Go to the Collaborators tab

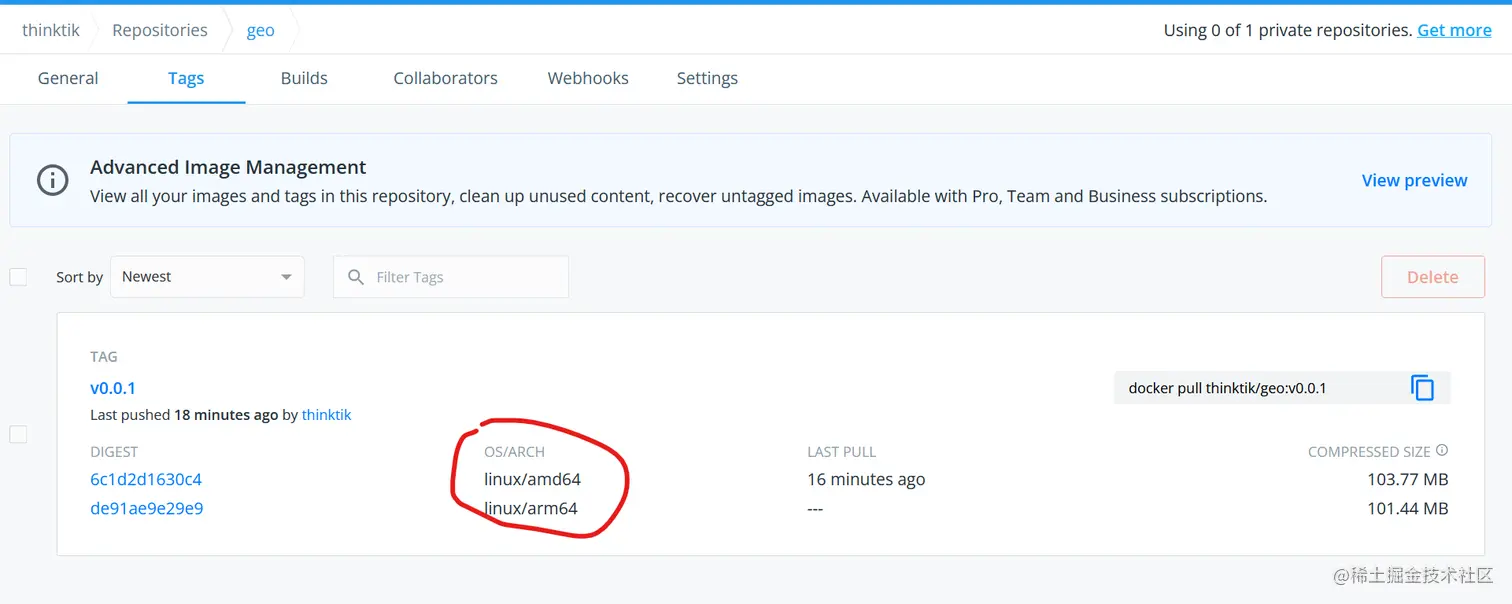tap(445, 78)
